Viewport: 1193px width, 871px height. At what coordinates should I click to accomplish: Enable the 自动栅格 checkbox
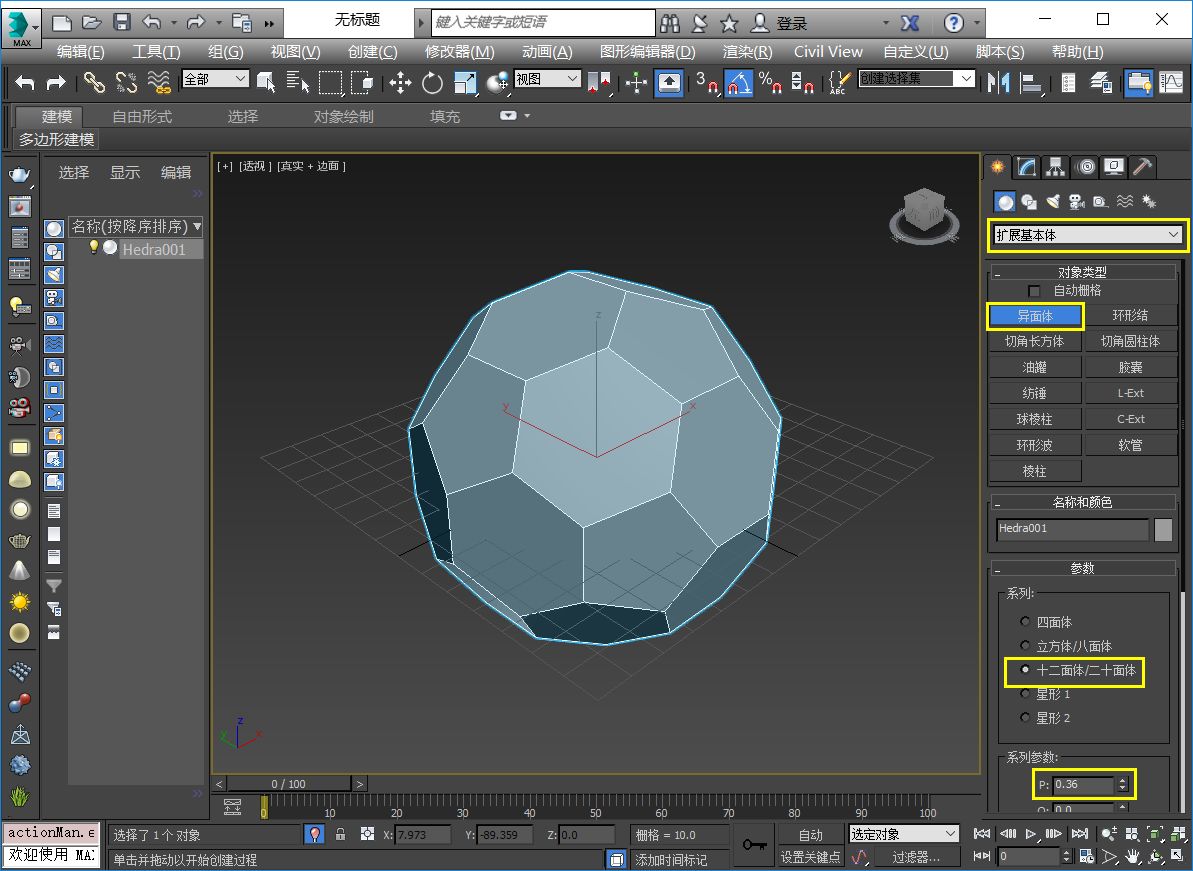[x=1034, y=291]
